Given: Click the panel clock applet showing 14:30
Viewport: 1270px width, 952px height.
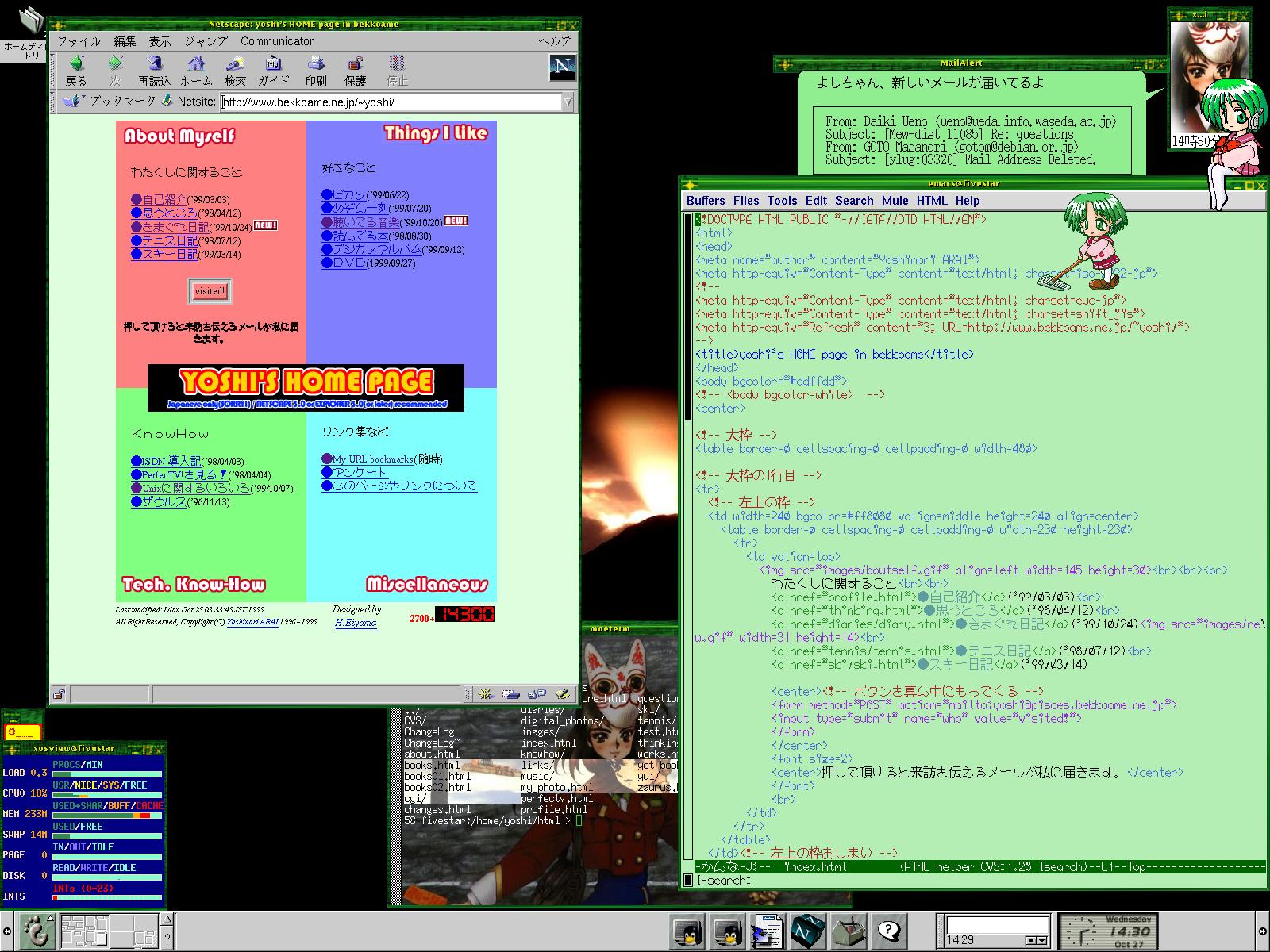Looking at the screenshot, I should 1108,931.
